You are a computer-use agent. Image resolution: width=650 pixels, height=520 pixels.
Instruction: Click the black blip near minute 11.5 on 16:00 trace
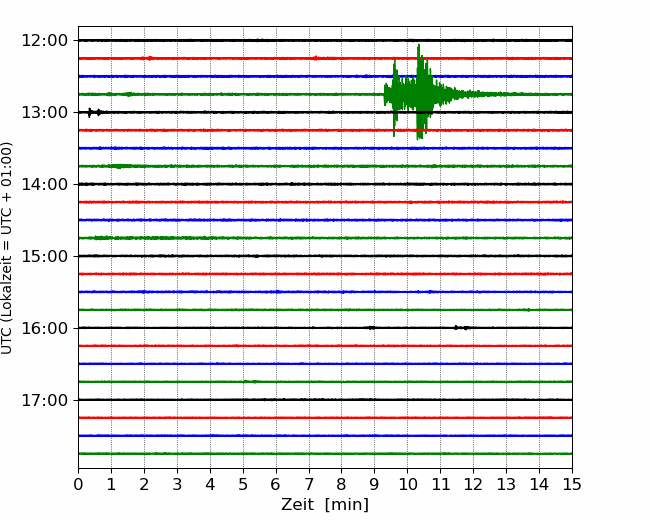point(456,328)
